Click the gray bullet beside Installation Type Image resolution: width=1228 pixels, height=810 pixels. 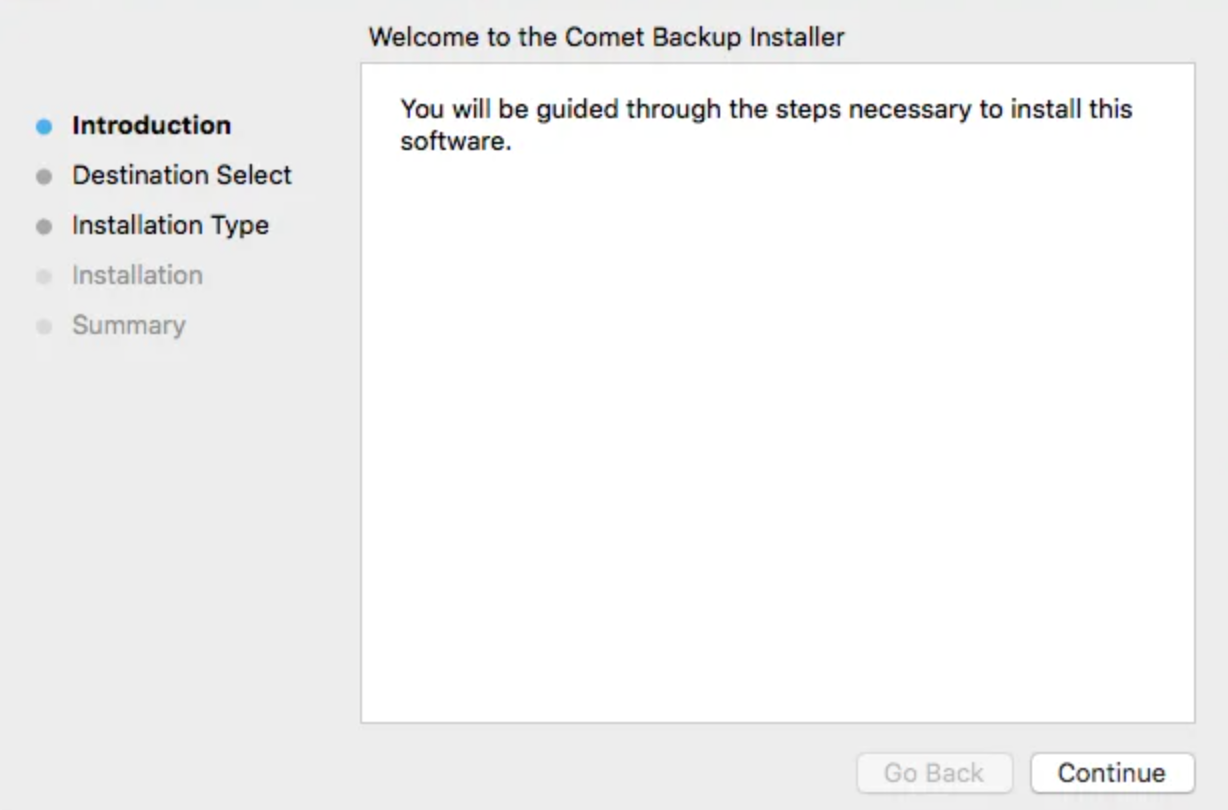44,227
